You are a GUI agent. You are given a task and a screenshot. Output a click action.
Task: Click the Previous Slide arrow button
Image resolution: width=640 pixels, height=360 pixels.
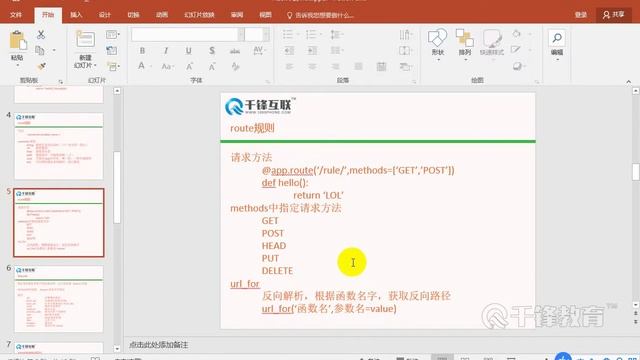coord(636,313)
